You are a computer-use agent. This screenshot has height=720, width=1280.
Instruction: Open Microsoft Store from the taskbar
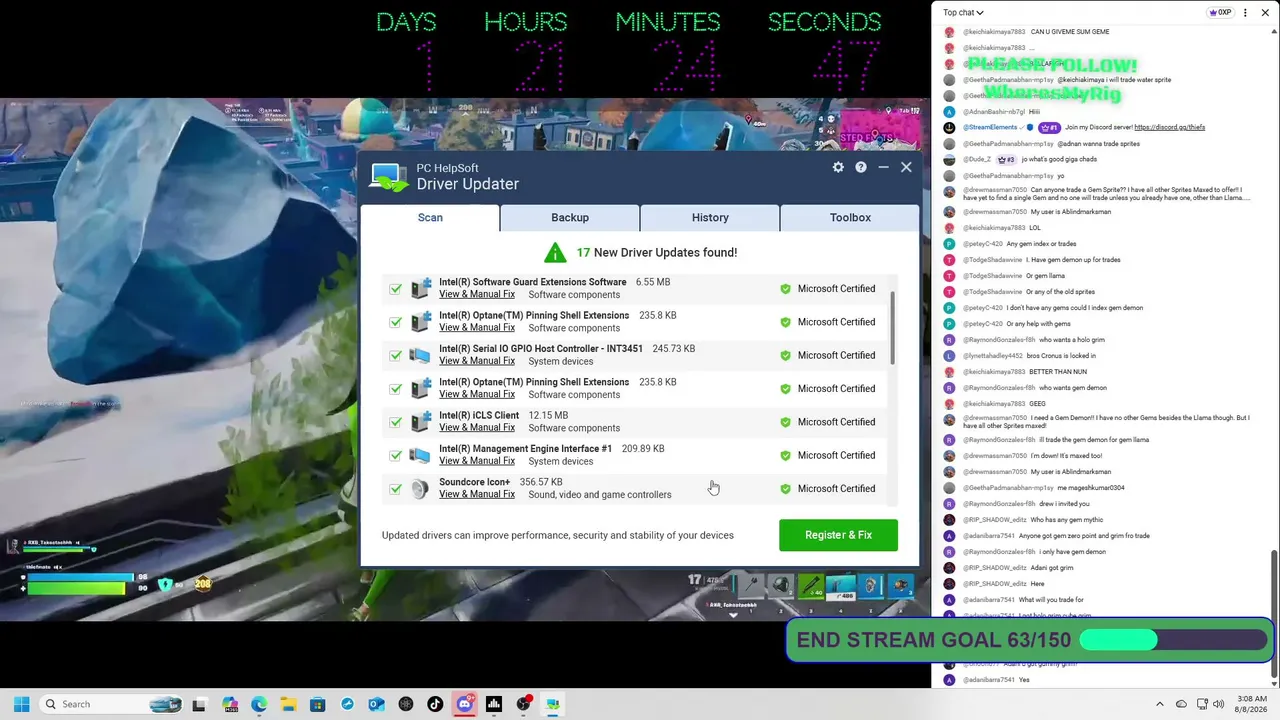click(317, 704)
